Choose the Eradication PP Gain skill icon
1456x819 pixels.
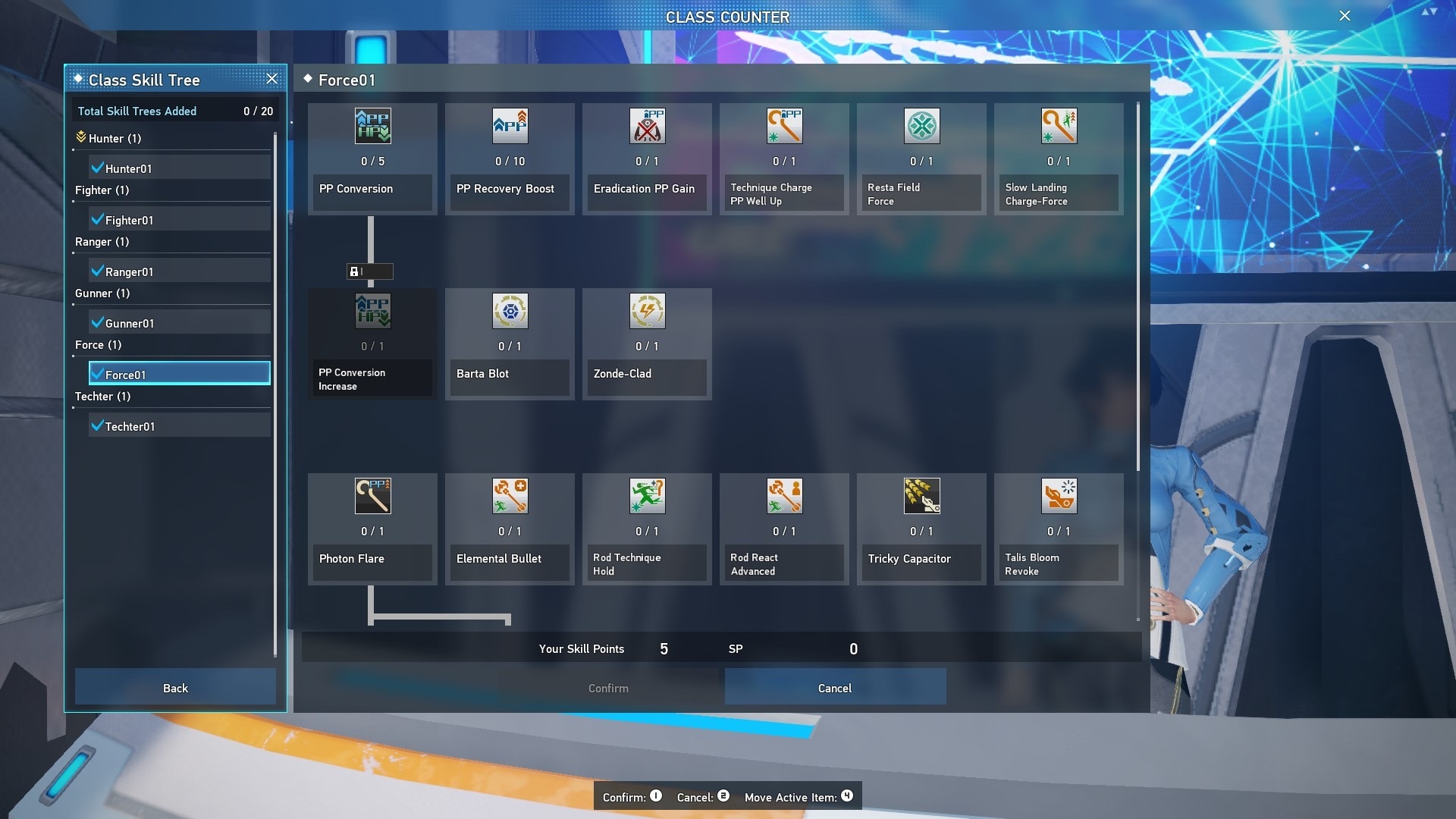coord(647,126)
